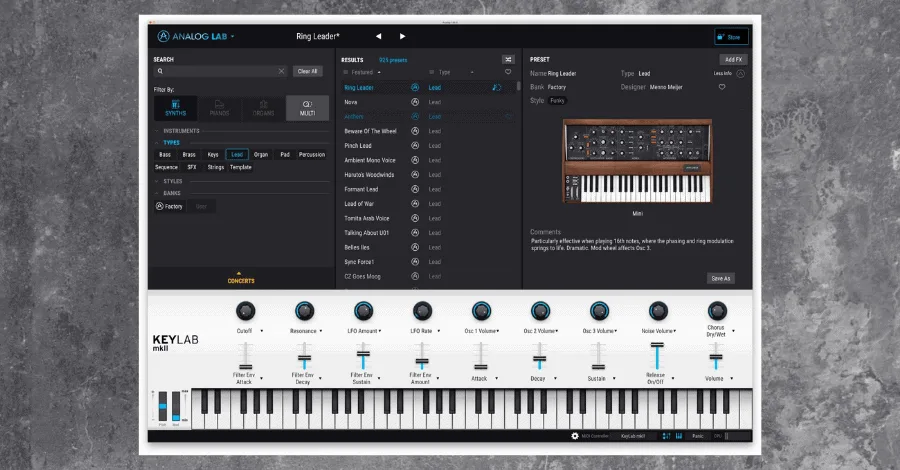Open the Chorus Dry/Wet assignment dropdown
The width and height of the screenshot is (900, 470).
tap(733, 331)
